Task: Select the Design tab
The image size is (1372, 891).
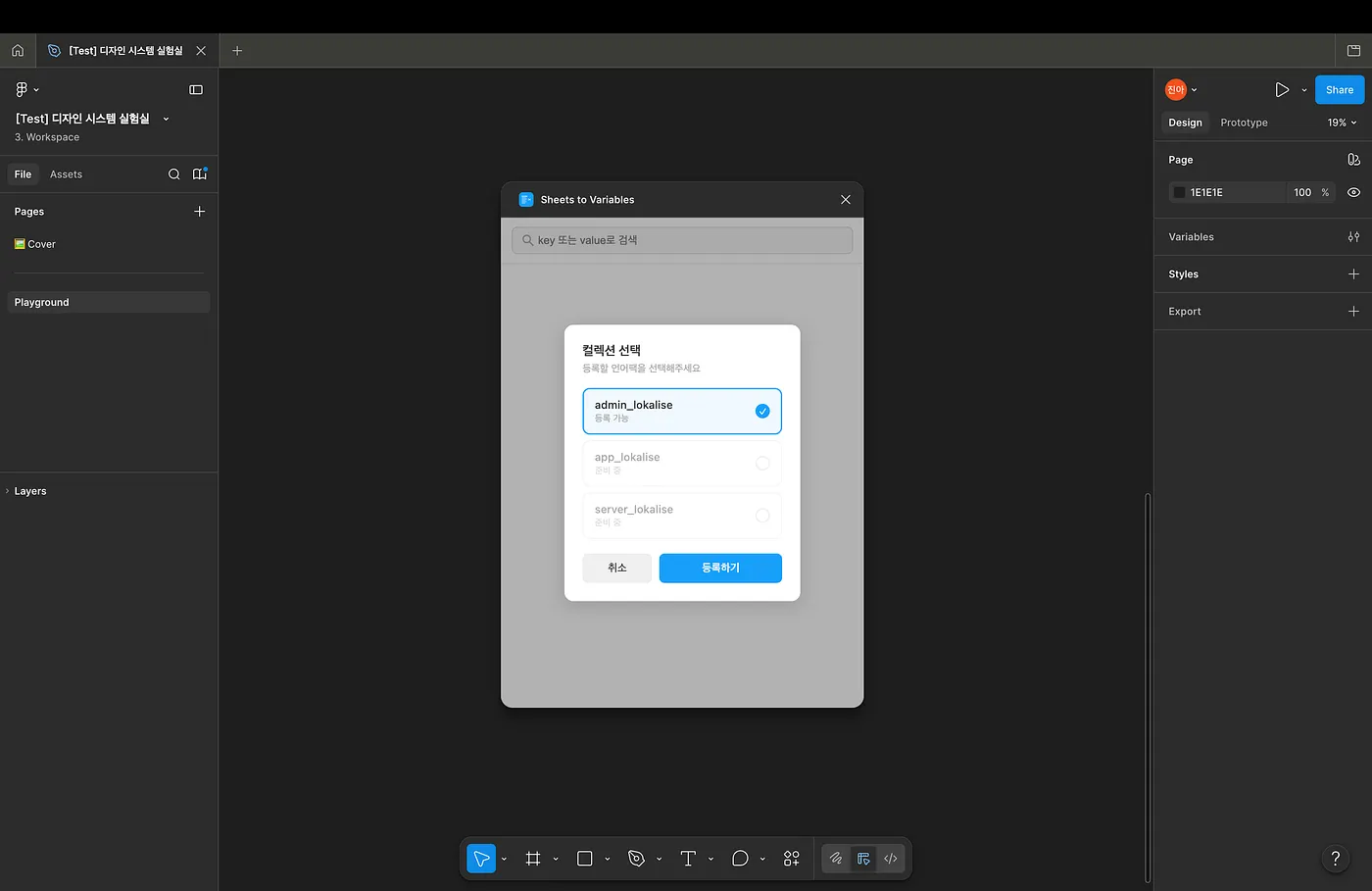Action: pos(1185,123)
